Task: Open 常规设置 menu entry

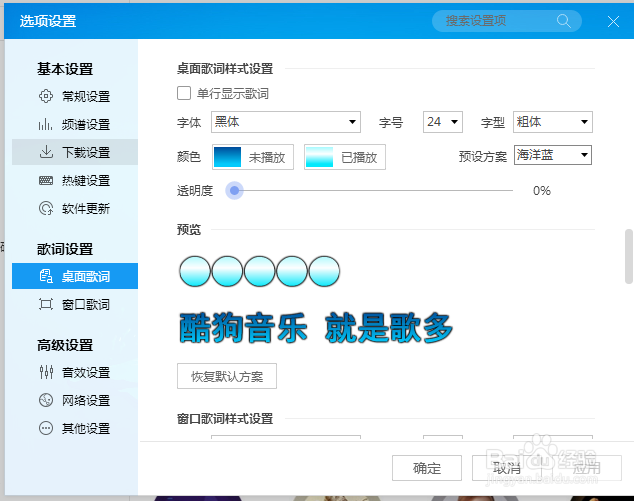Action: pos(75,96)
